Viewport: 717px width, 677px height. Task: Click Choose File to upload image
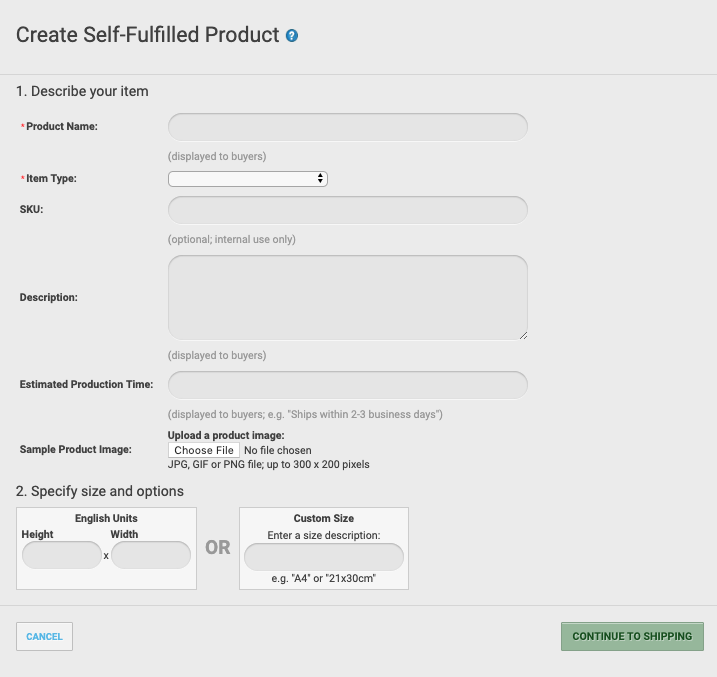[x=204, y=450]
